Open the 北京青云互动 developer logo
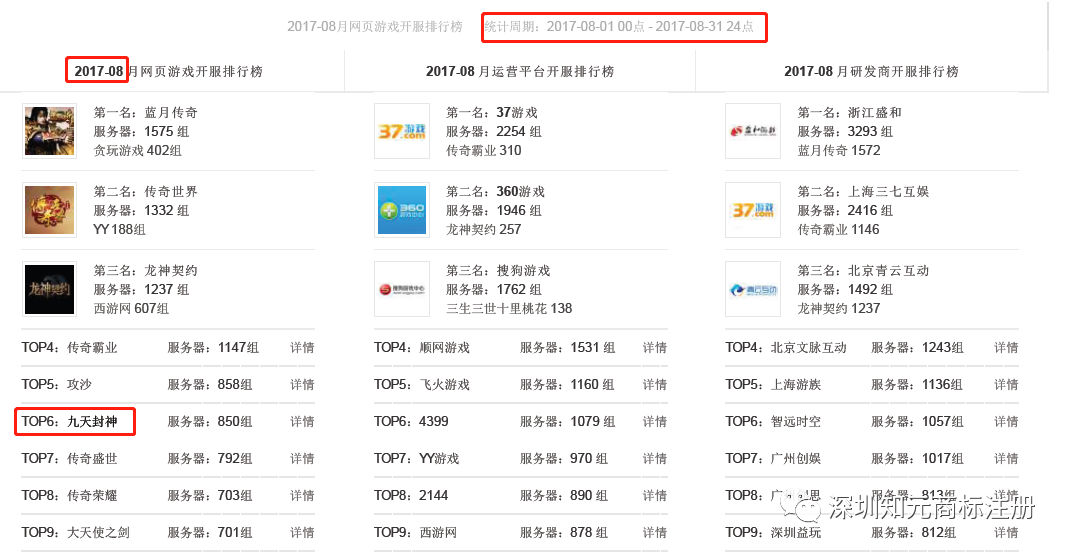 tap(754, 289)
